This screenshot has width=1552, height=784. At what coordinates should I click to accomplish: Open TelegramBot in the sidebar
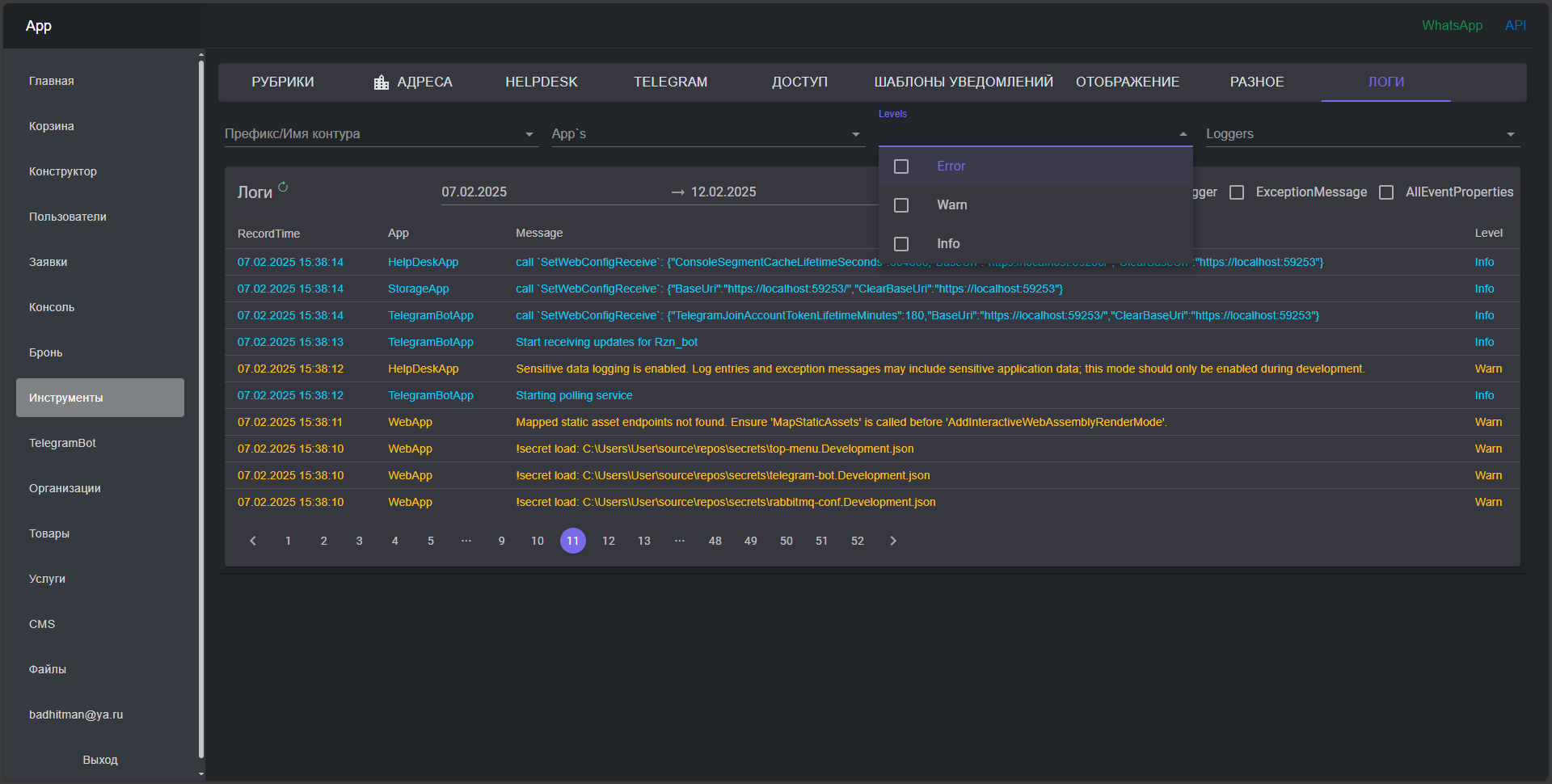click(x=100, y=443)
